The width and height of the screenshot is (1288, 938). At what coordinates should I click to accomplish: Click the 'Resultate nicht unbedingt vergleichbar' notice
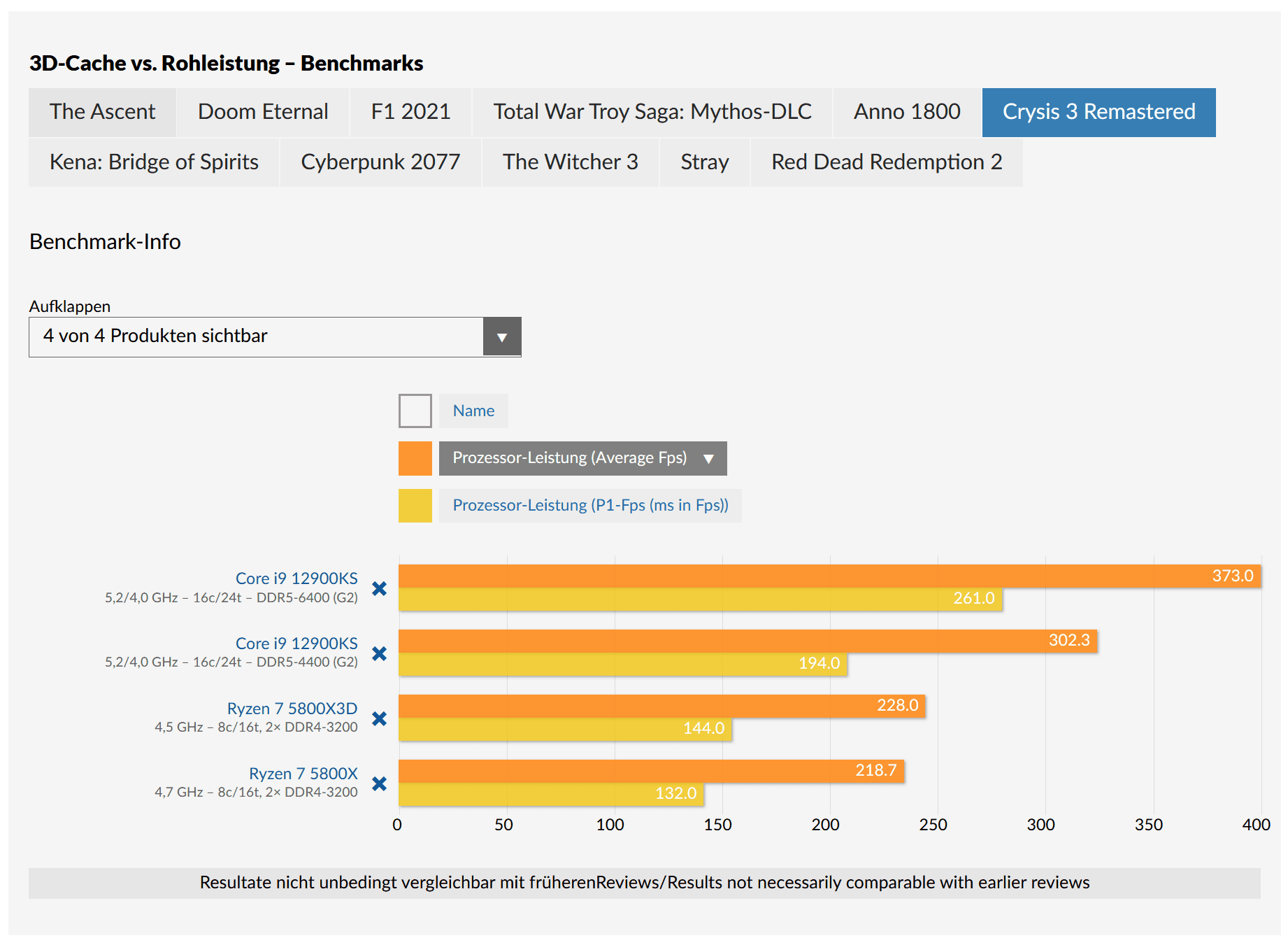click(x=645, y=883)
